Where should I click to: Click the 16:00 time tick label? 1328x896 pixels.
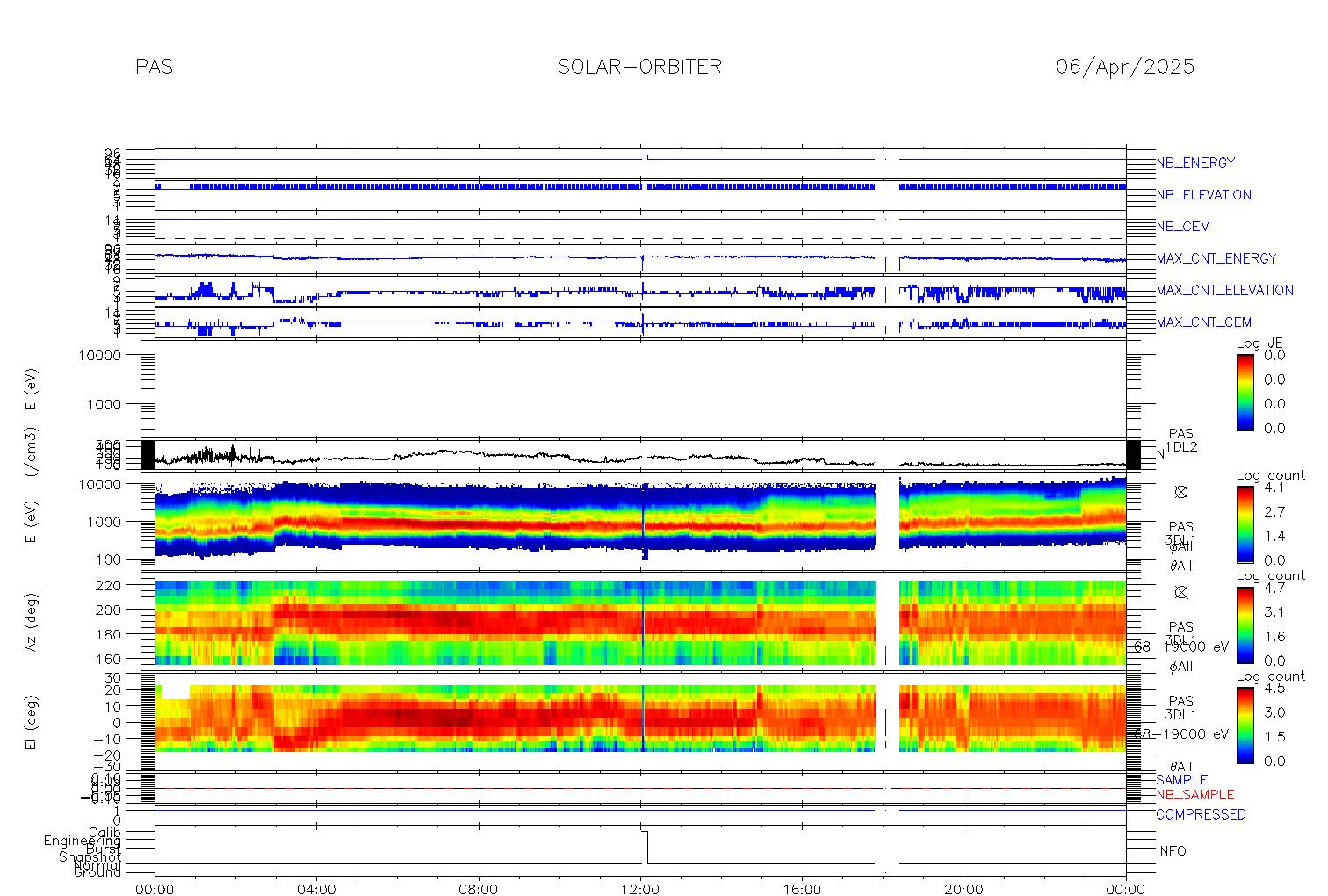pyautogui.click(x=802, y=889)
